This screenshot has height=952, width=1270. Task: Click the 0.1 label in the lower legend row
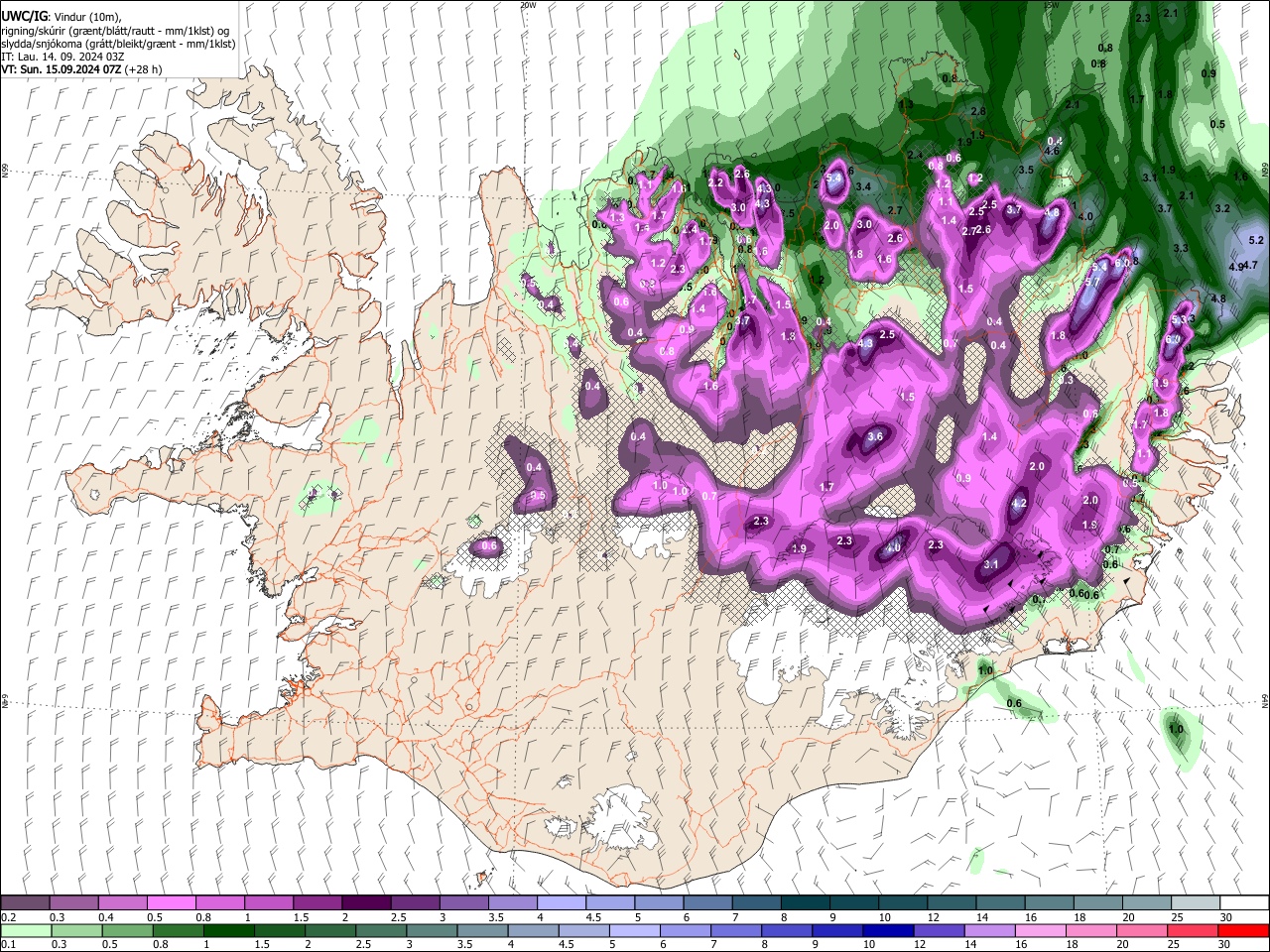pos(8,945)
